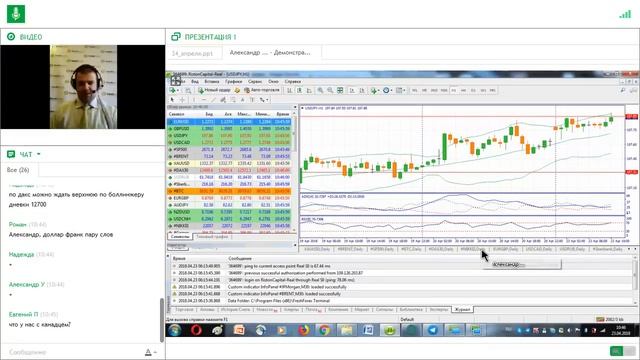
Task: Open MetaEditor using the gold icon
Action: click(237, 90)
